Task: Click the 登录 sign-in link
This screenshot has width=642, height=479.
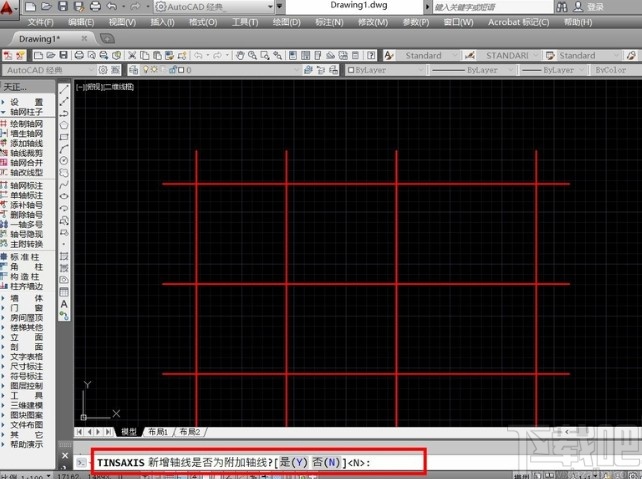Action: coord(596,6)
